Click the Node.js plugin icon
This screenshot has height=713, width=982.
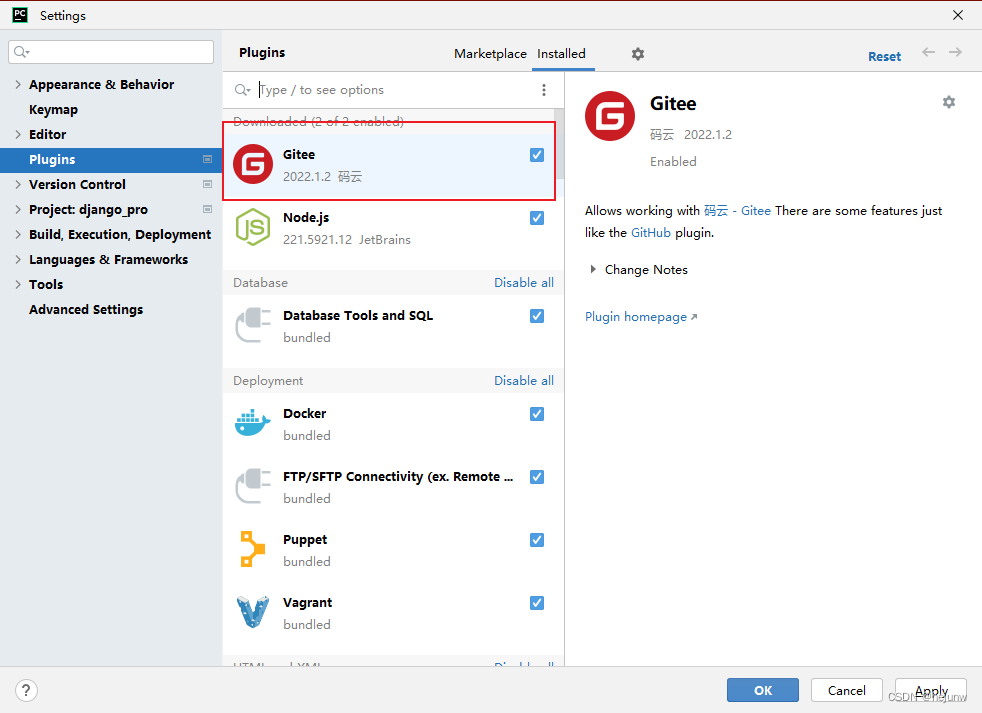click(x=253, y=227)
